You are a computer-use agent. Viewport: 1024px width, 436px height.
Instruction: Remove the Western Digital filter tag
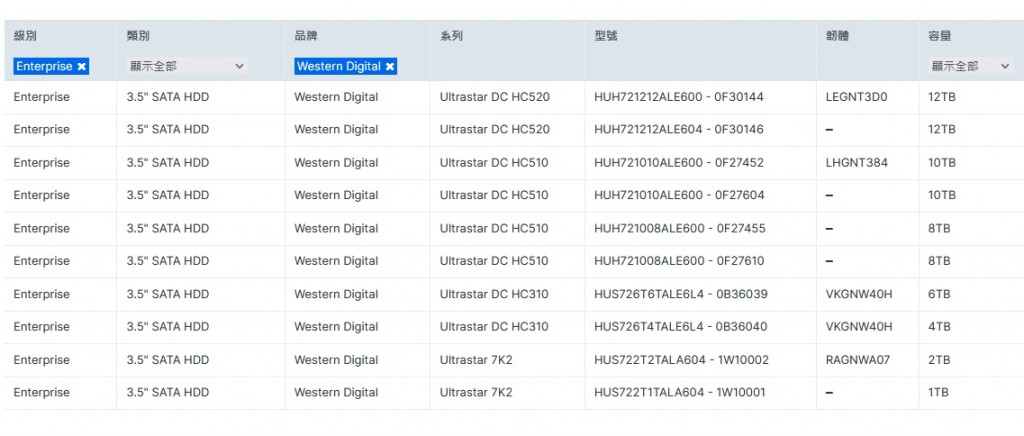390,66
